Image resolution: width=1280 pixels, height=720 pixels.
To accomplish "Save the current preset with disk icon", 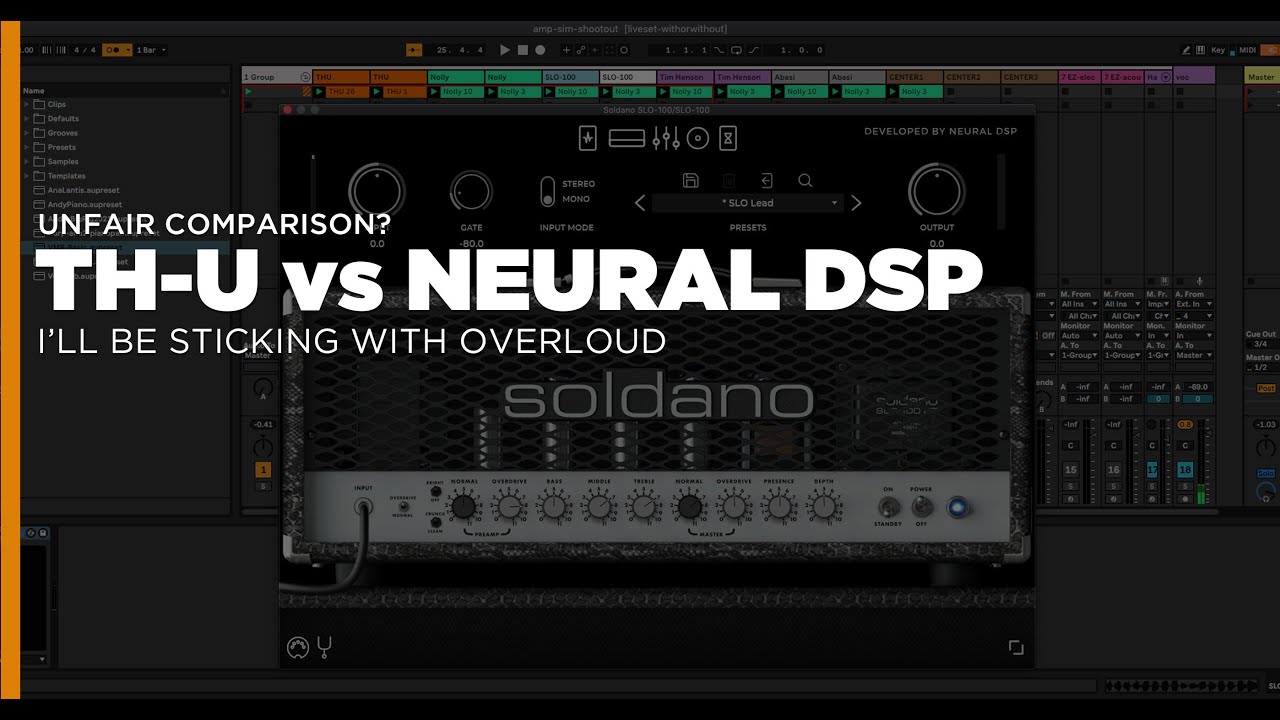I will pyautogui.click(x=691, y=180).
